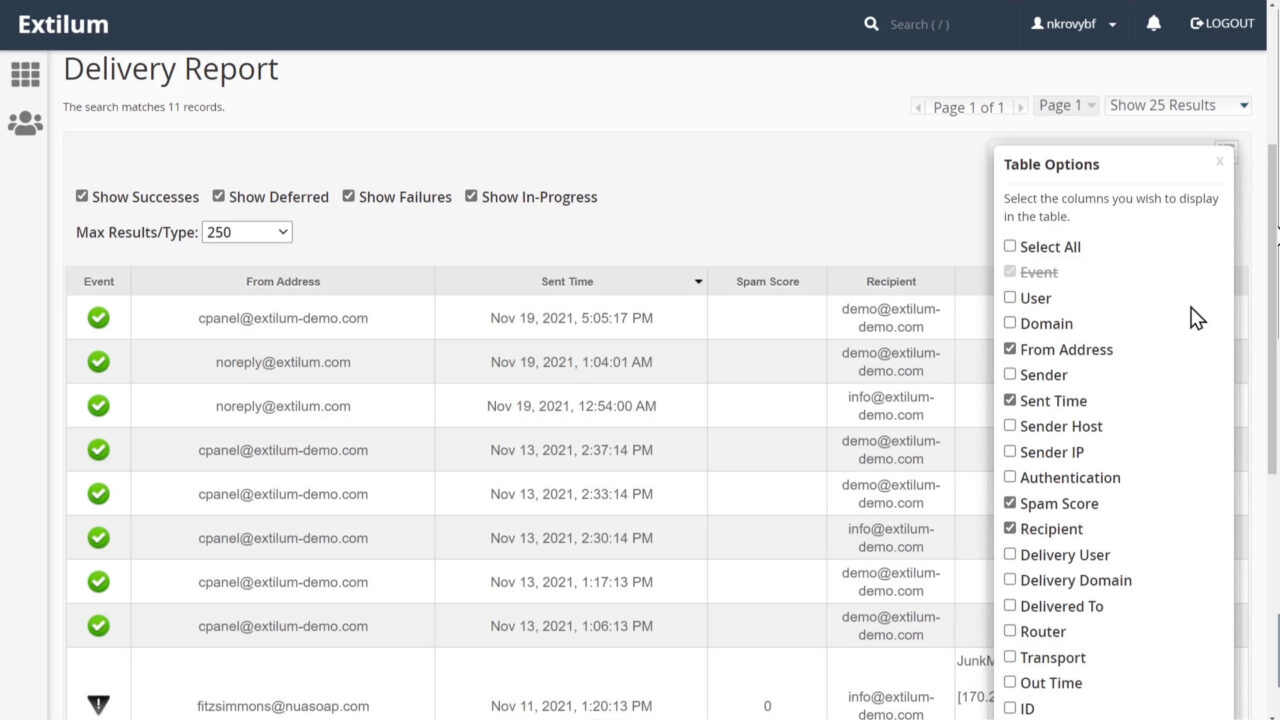
Task: Click the failure shield icon on fitzsimmons row
Action: [98, 704]
